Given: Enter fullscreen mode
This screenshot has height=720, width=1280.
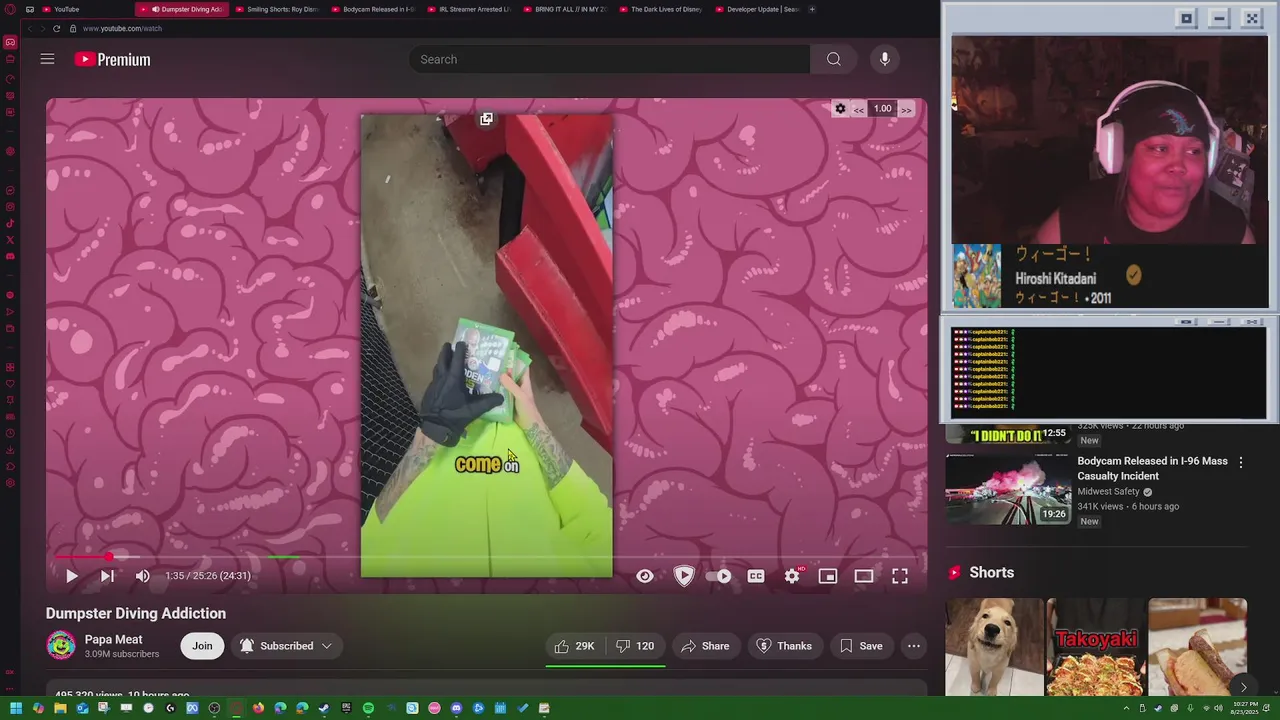Looking at the screenshot, I should [900, 576].
